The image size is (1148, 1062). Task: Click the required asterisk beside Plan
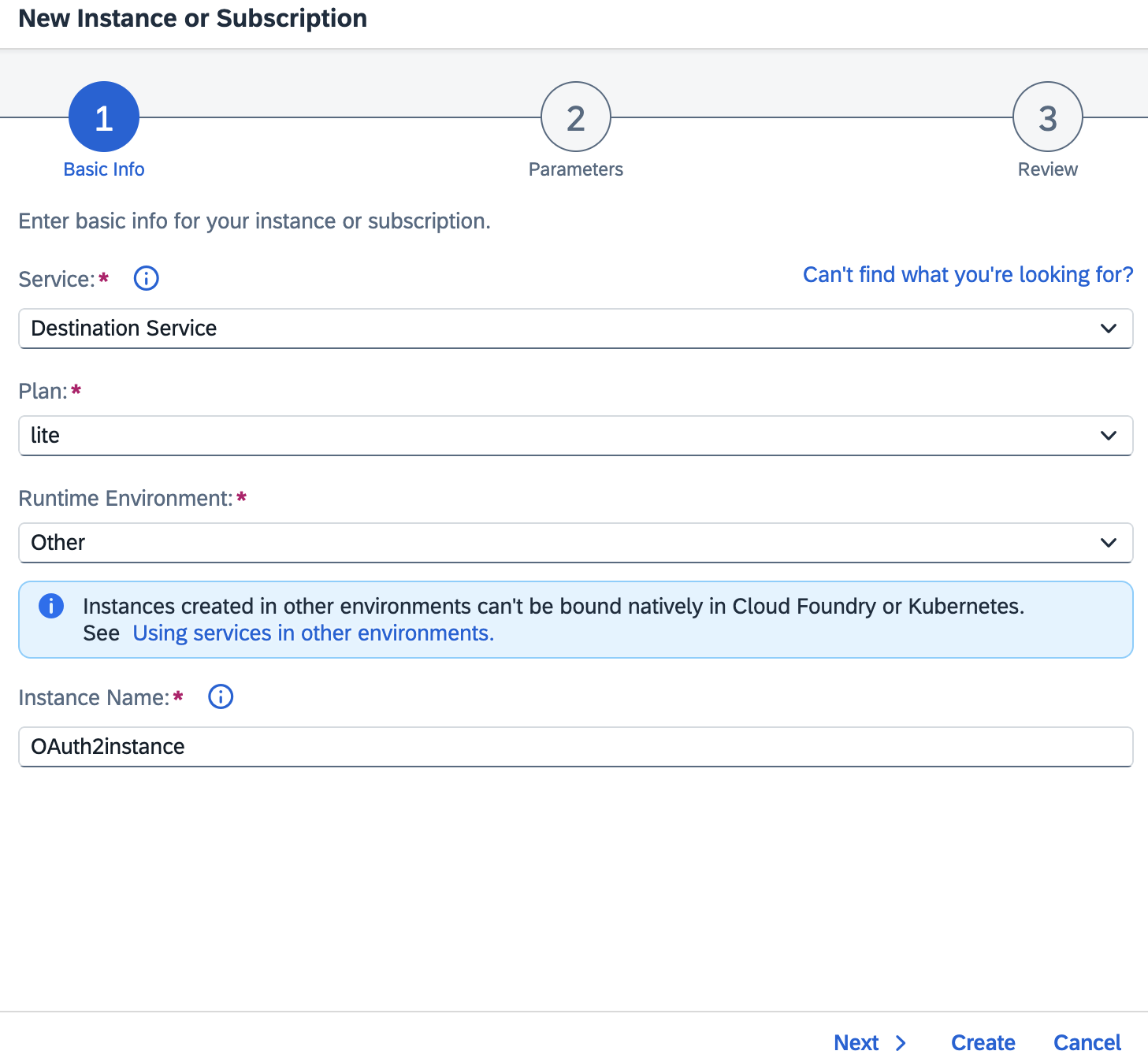click(76, 388)
